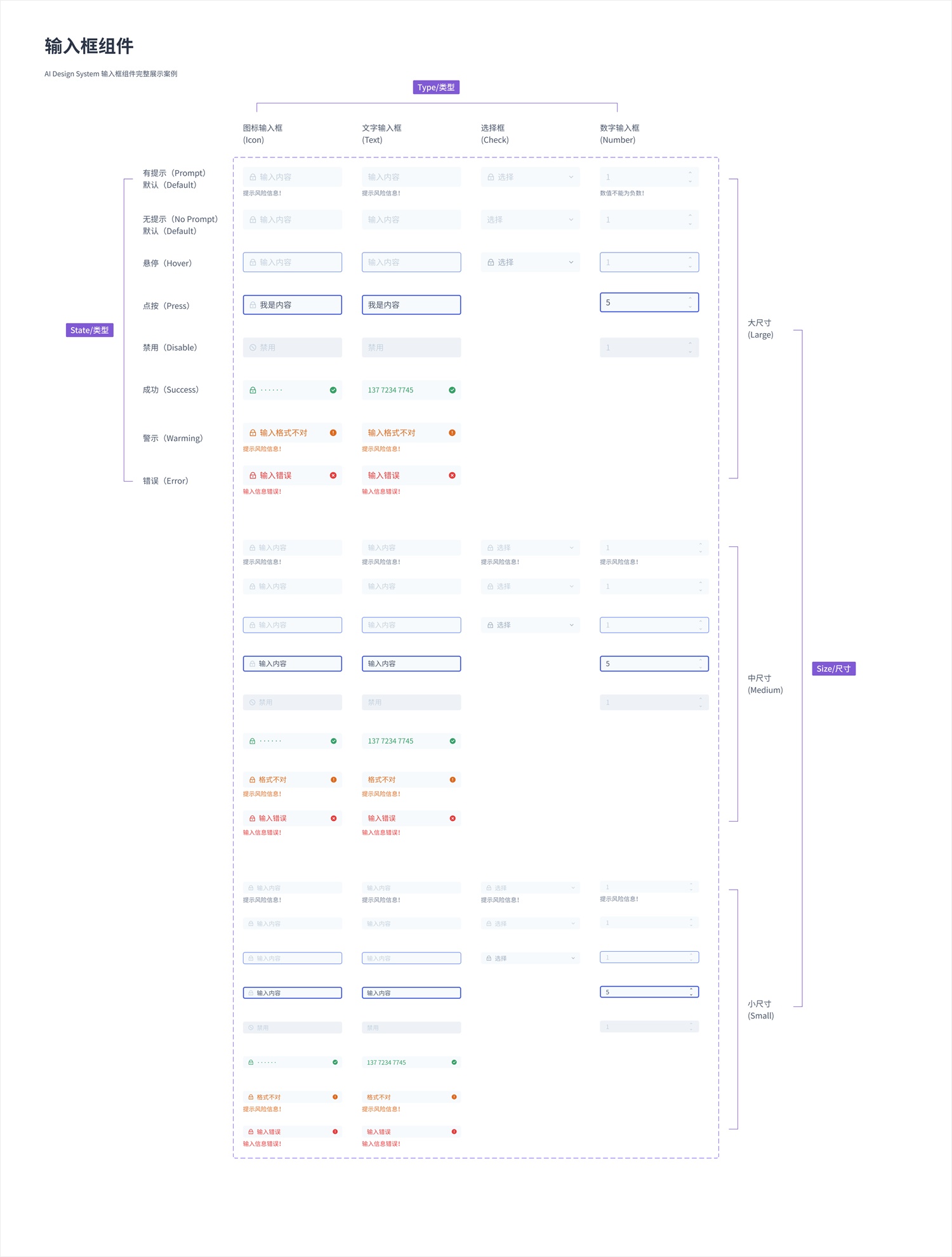Click the purple State/类型 tag
The height and width of the screenshot is (1257, 952).
click(89, 330)
